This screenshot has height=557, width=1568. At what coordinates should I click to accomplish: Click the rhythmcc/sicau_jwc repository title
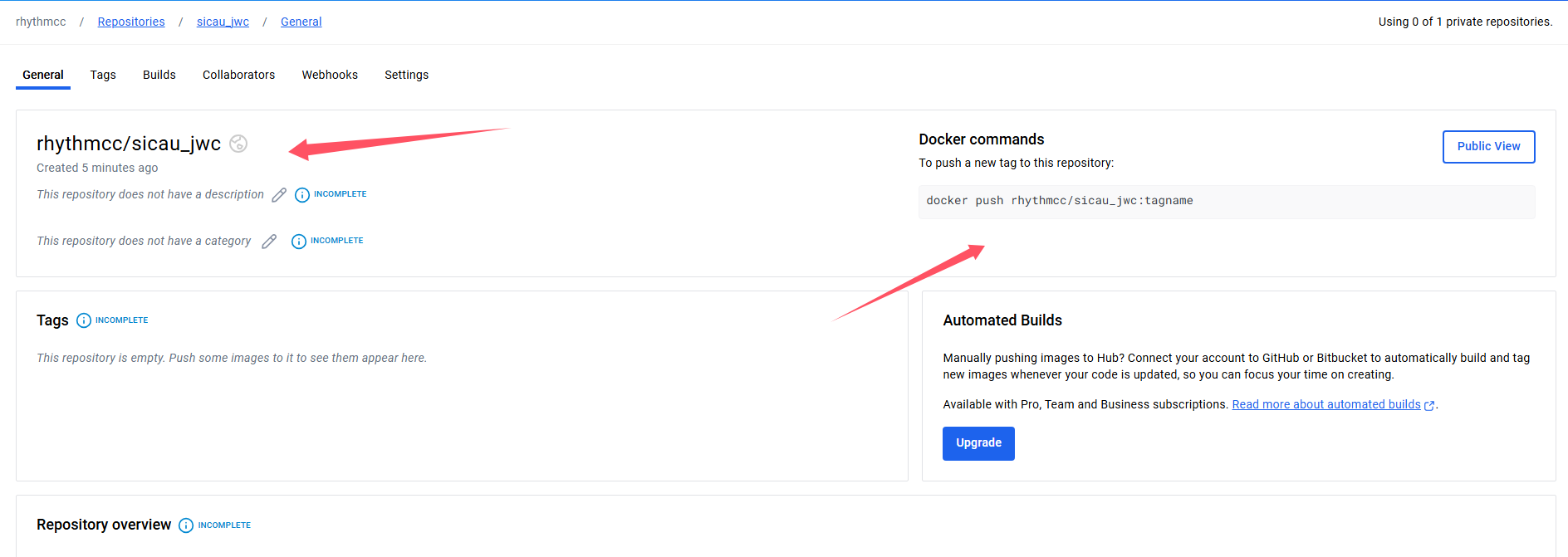129,144
